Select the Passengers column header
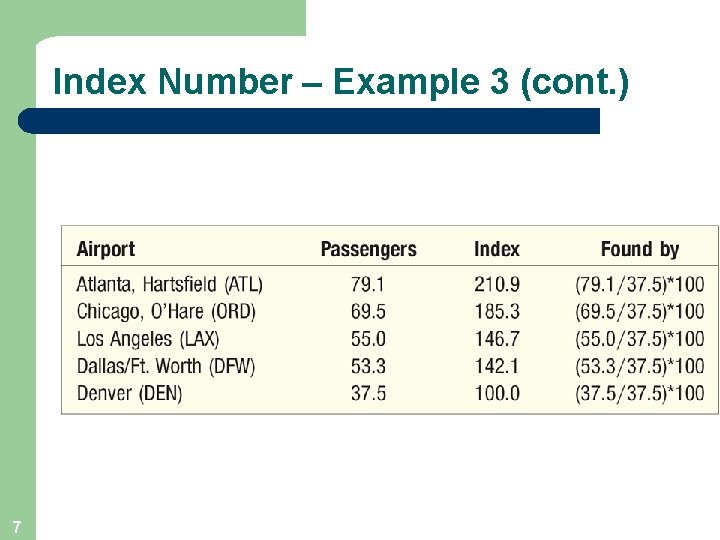Viewport: 720px width, 540px height. click(369, 249)
